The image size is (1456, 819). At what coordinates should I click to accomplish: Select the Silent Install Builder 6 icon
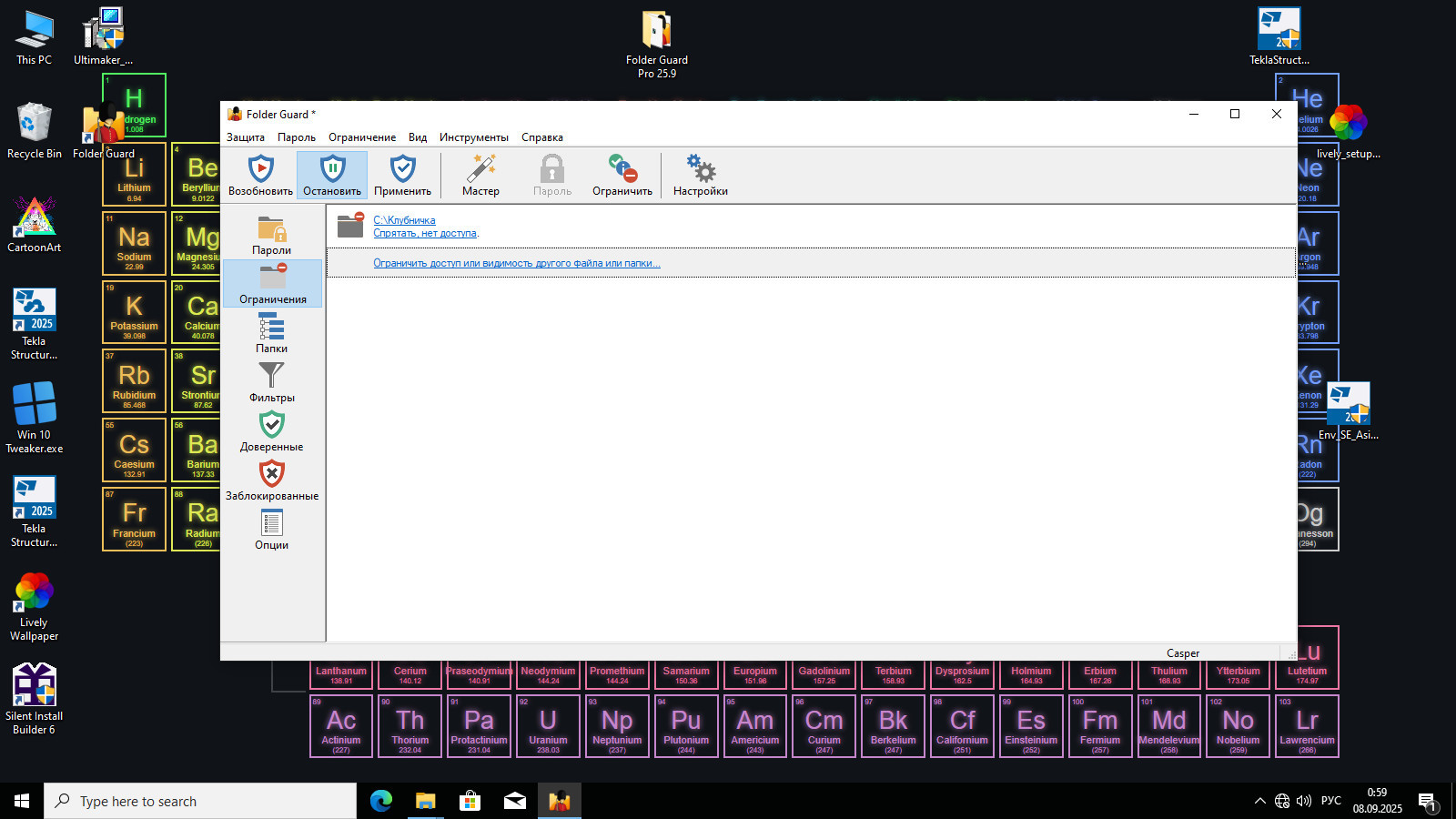click(x=35, y=699)
